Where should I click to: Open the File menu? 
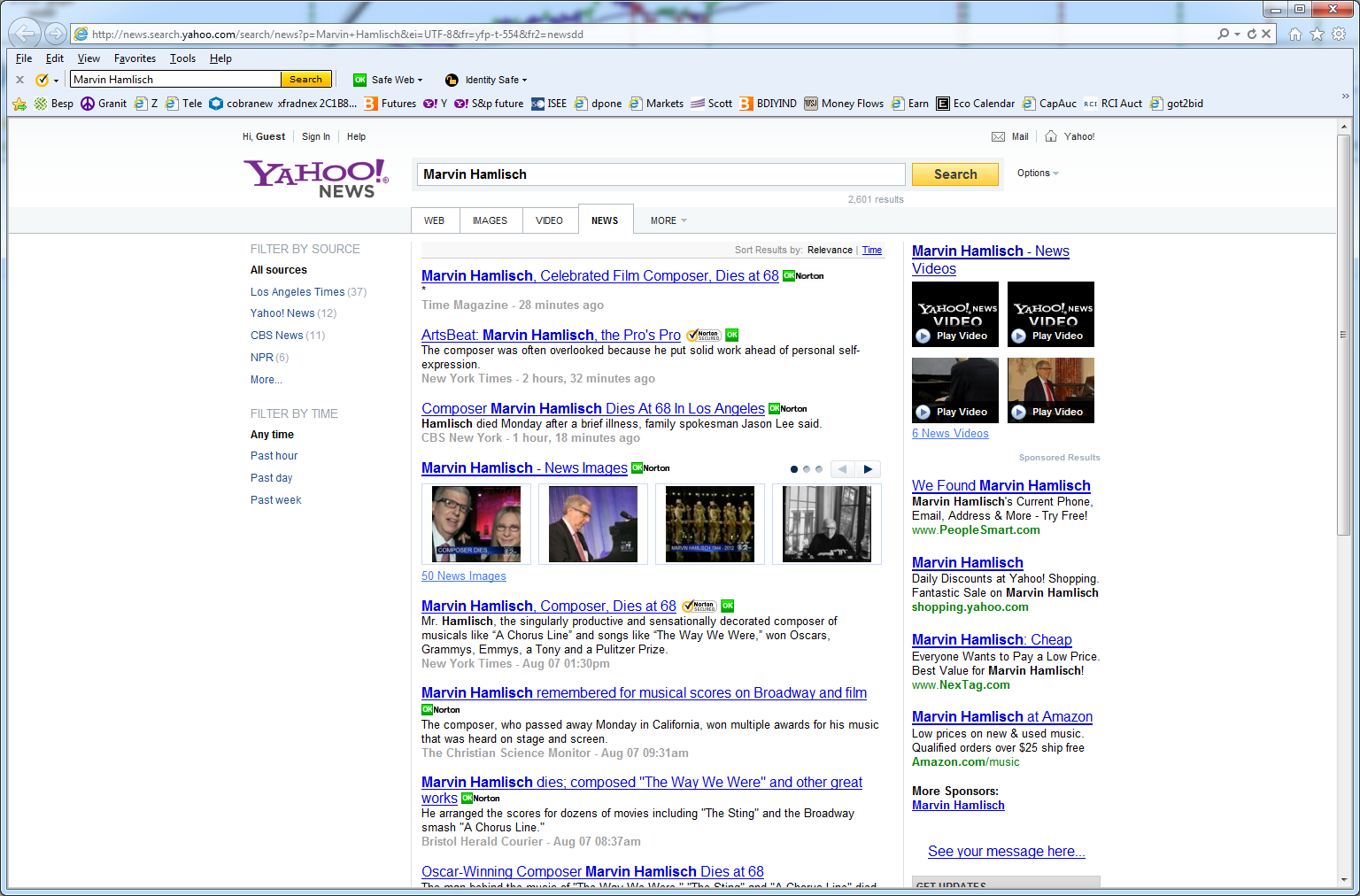pyautogui.click(x=24, y=58)
